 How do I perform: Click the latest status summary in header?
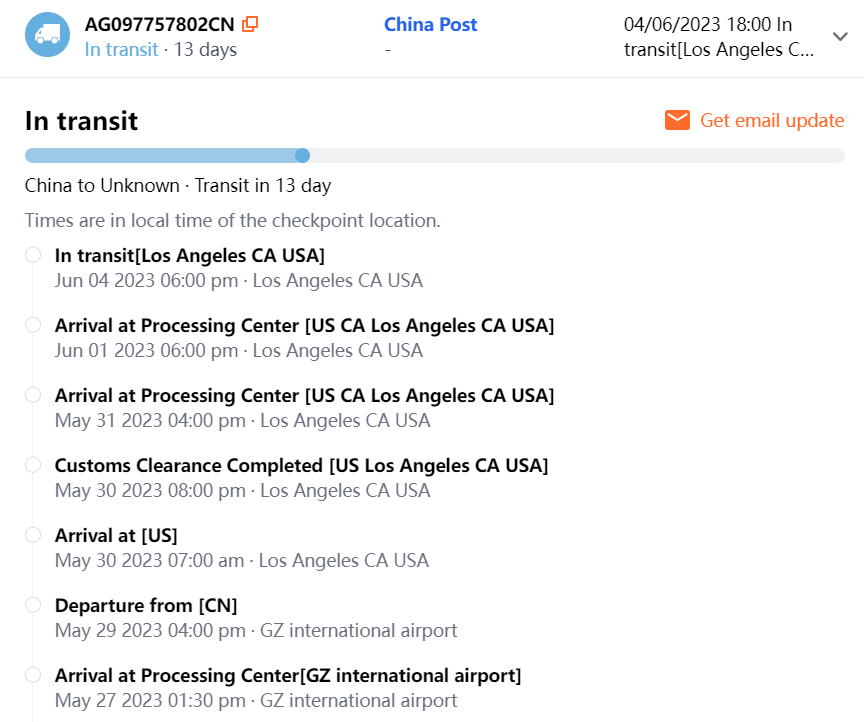[x=718, y=37]
